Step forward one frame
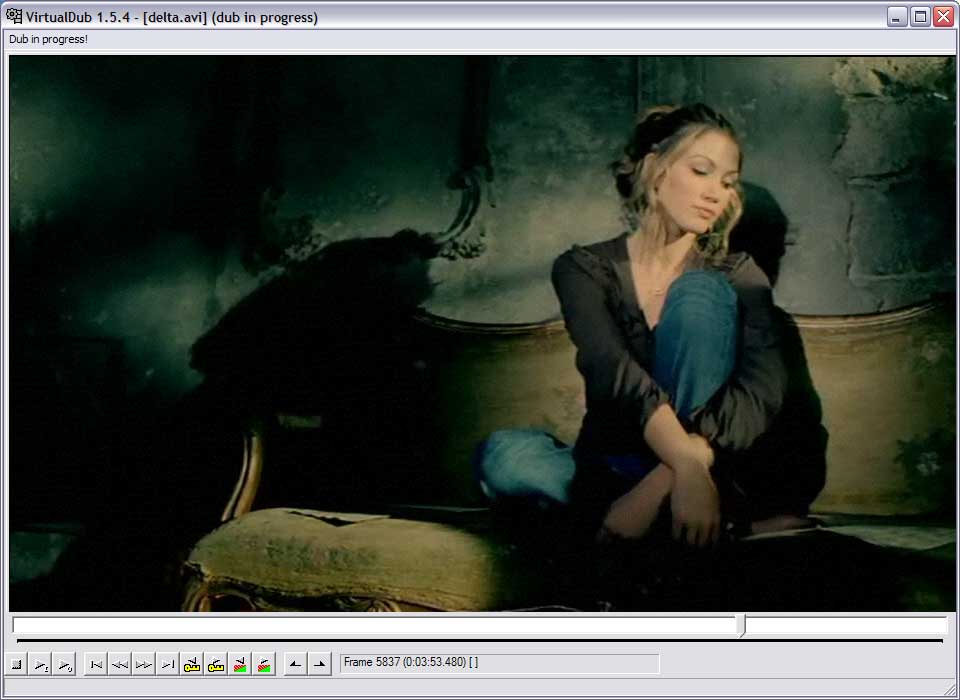960x700 pixels. 144,664
